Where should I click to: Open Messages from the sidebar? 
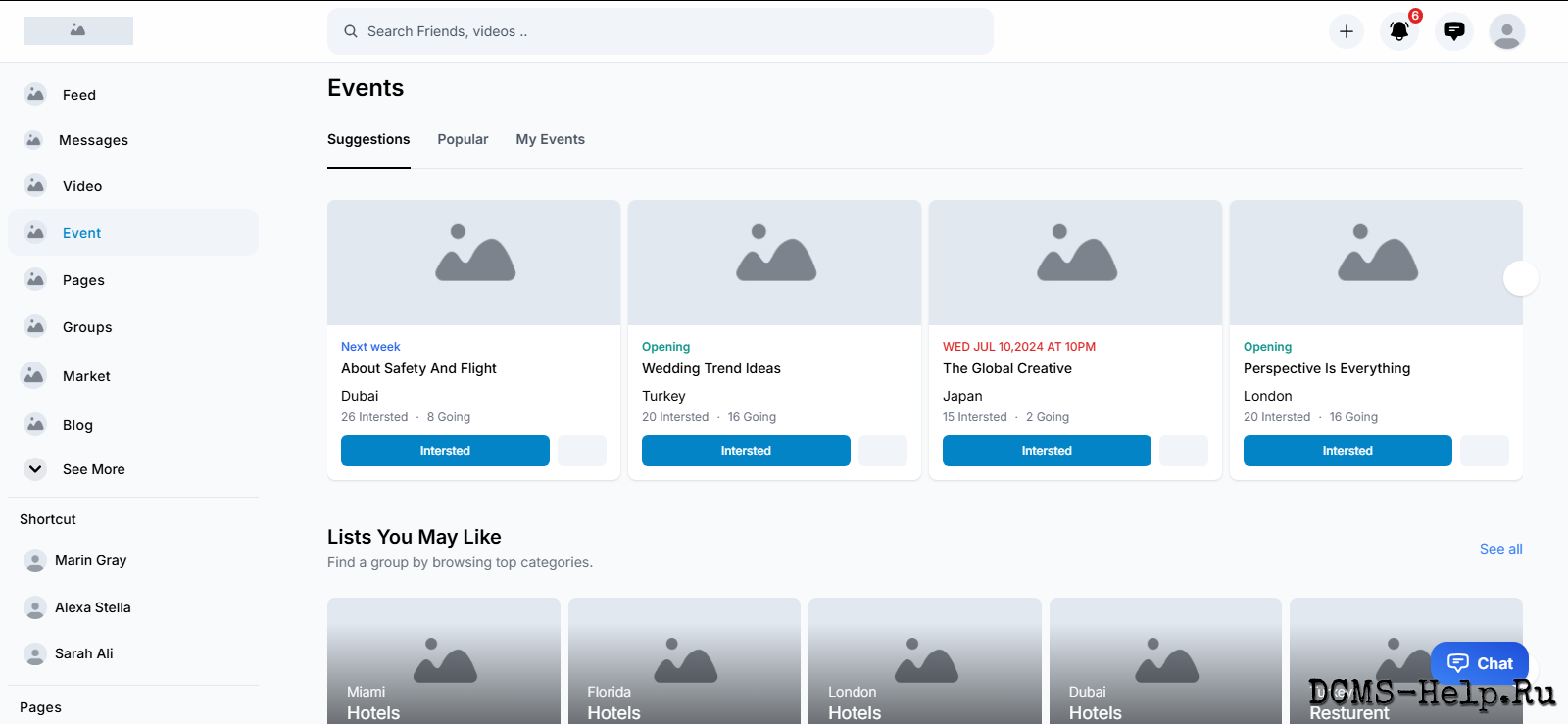coord(93,140)
